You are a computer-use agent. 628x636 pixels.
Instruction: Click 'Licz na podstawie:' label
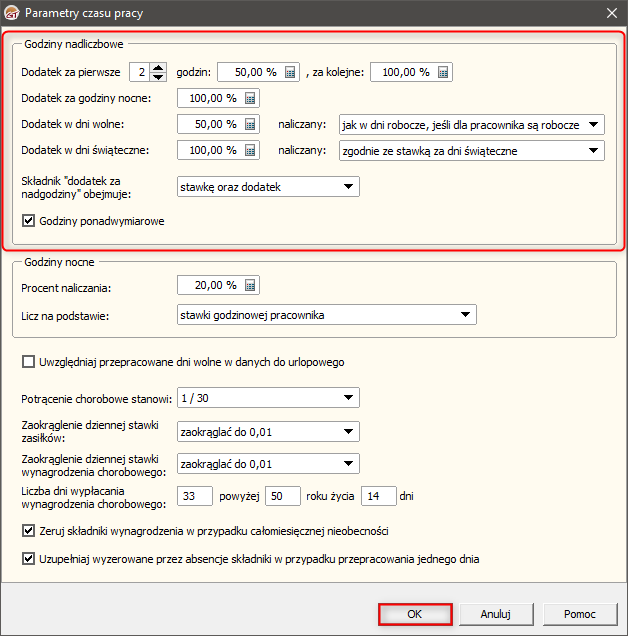pyautogui.click(x=65, y=316)
